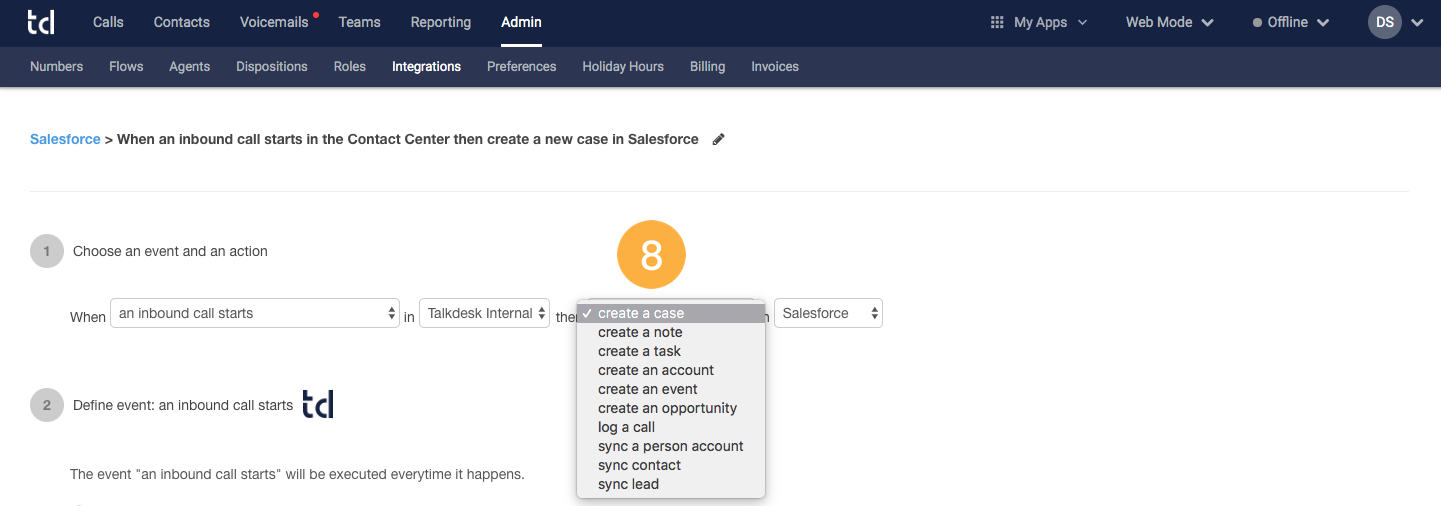The height and width of the screenshot is (506, 1441).
Task: Select 'create an event' in the action list
Action: (x=671, y=389)
